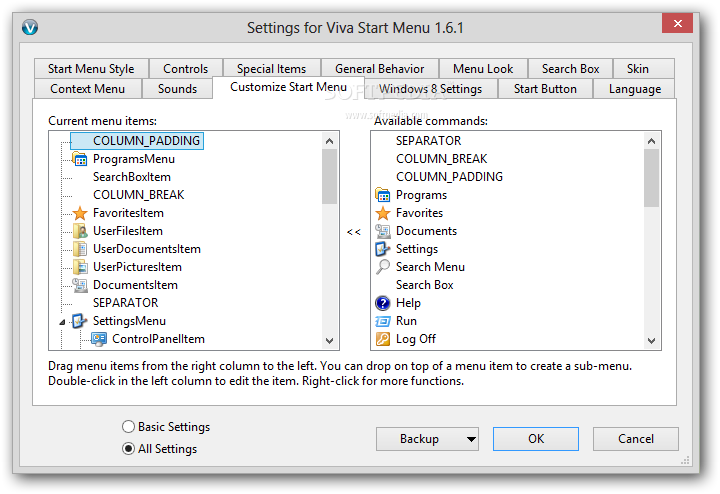This screenshot has width=720, height=494.
Task: Click the ProgramsMenu folder icon
Action: (x=79, y=159)
